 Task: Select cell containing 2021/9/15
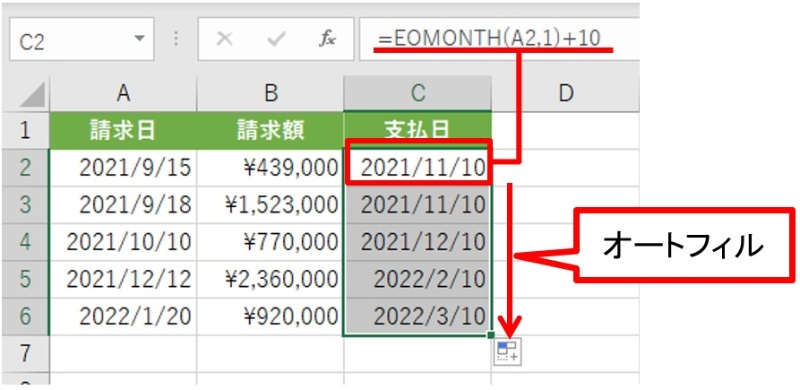point(123,168)
